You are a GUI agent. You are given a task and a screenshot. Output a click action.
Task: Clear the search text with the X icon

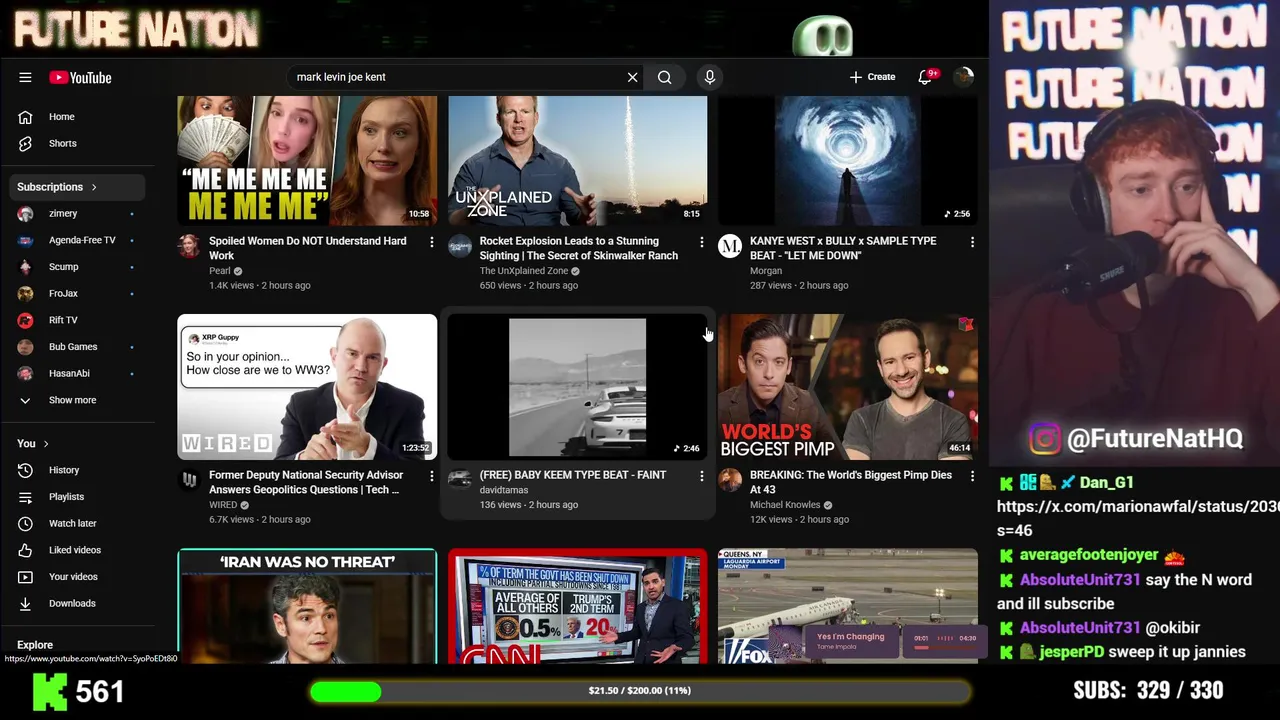click(632, 77)
